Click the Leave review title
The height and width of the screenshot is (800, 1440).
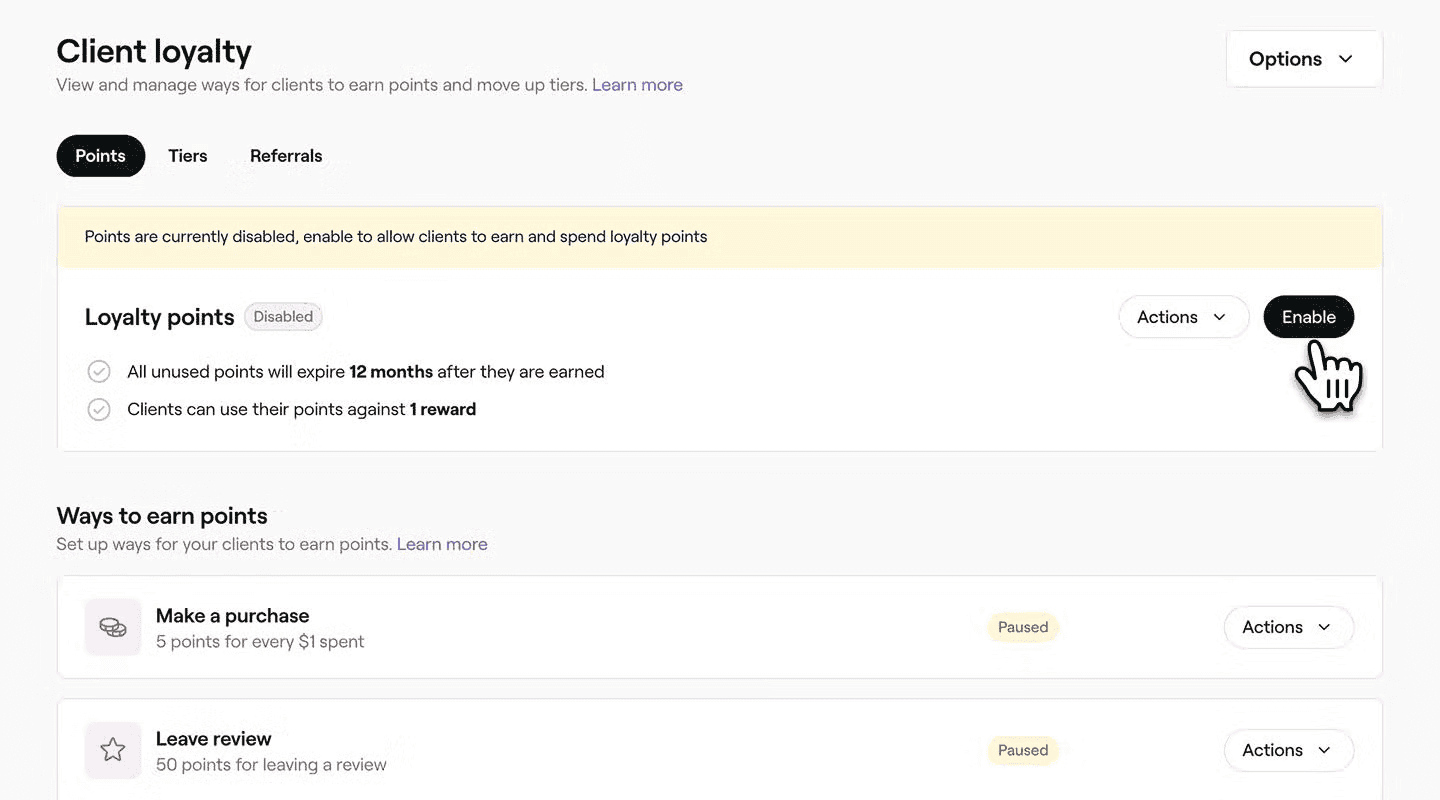point(213,739)
